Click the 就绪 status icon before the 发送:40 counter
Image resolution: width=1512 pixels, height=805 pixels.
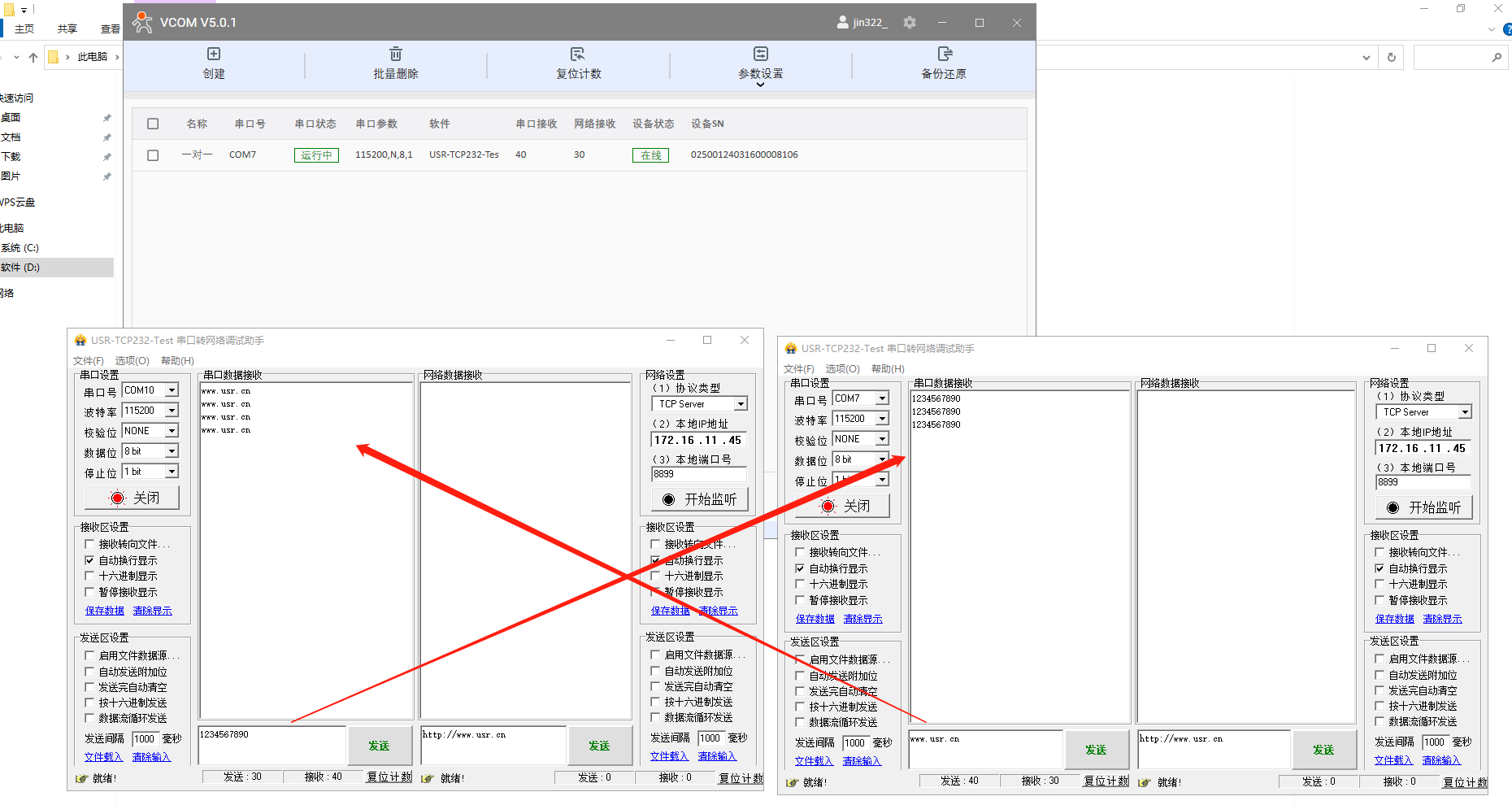[792, 782]
